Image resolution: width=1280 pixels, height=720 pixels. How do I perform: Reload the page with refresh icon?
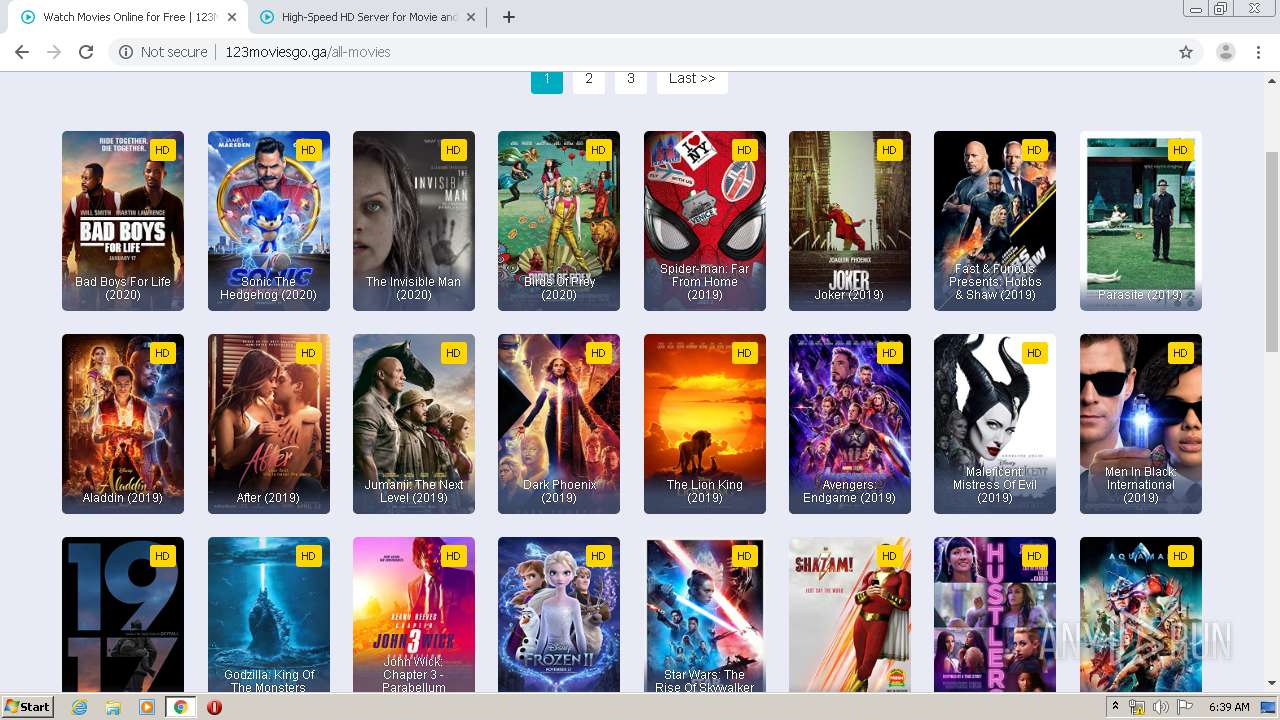[x=86, y=52]
